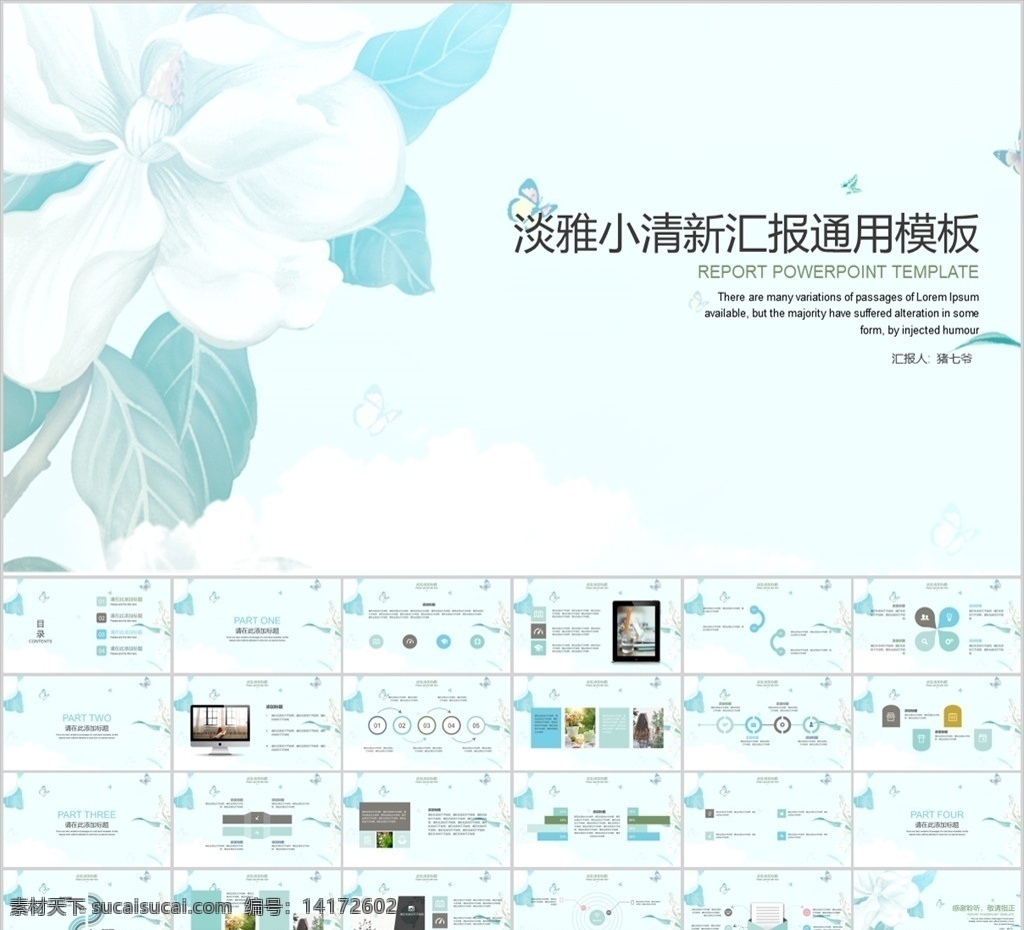Open the PART FOUR section slide thumbnail
1024x930 pixels.
937,819
